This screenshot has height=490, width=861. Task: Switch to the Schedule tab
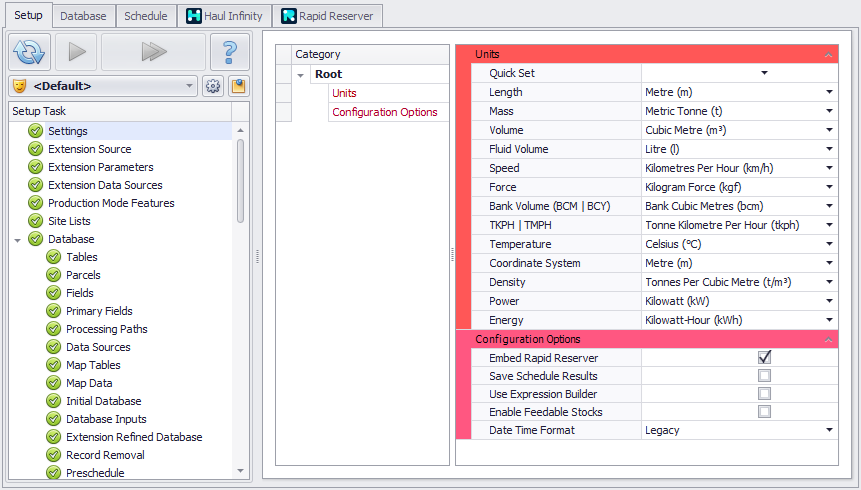point(145,16)
